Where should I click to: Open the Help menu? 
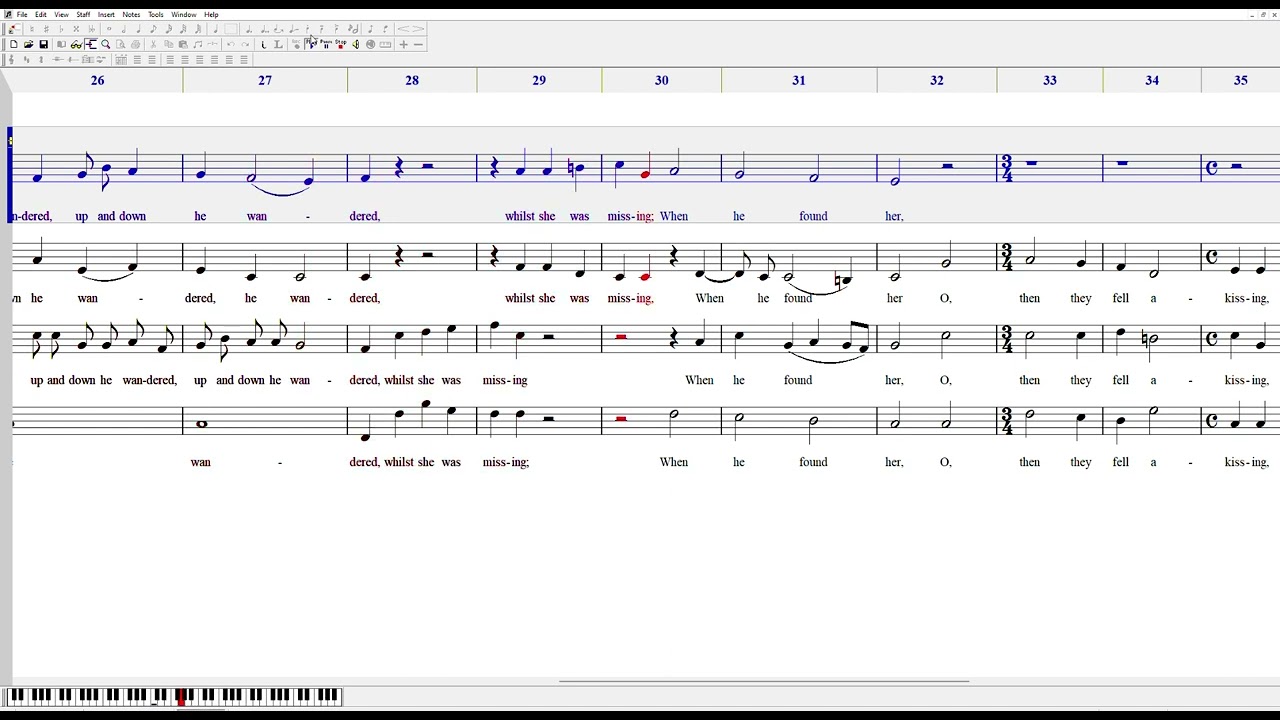tap(211, 15)
